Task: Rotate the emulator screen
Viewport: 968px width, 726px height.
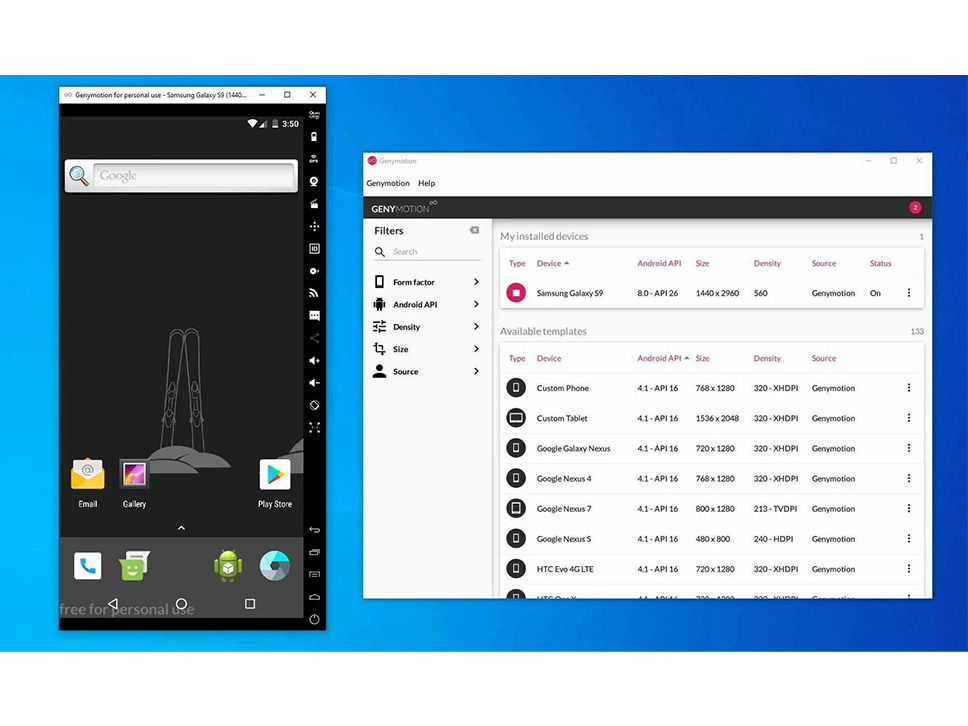Action: (x=314, y=405)
